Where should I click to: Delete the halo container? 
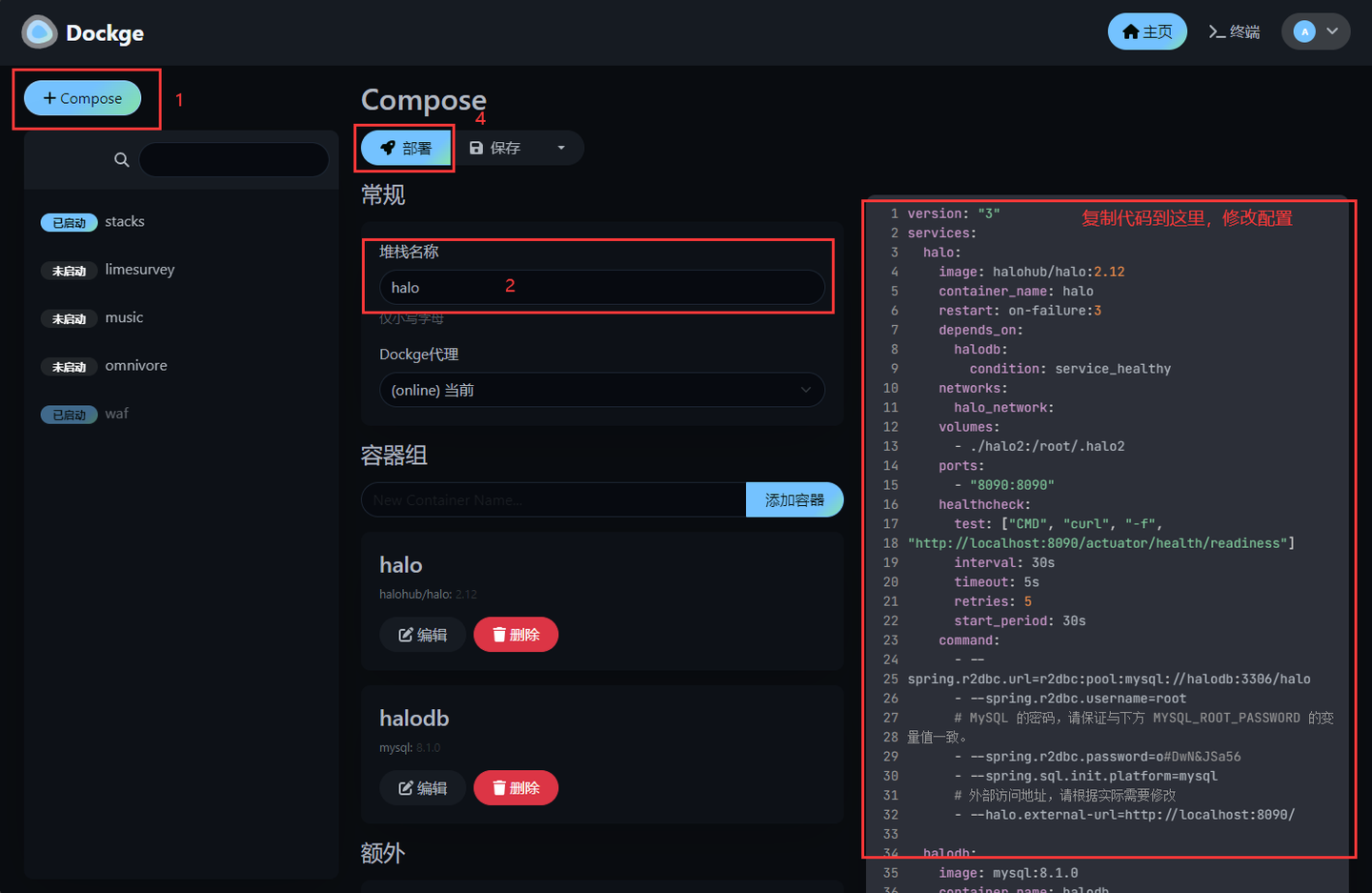point(515,635)
